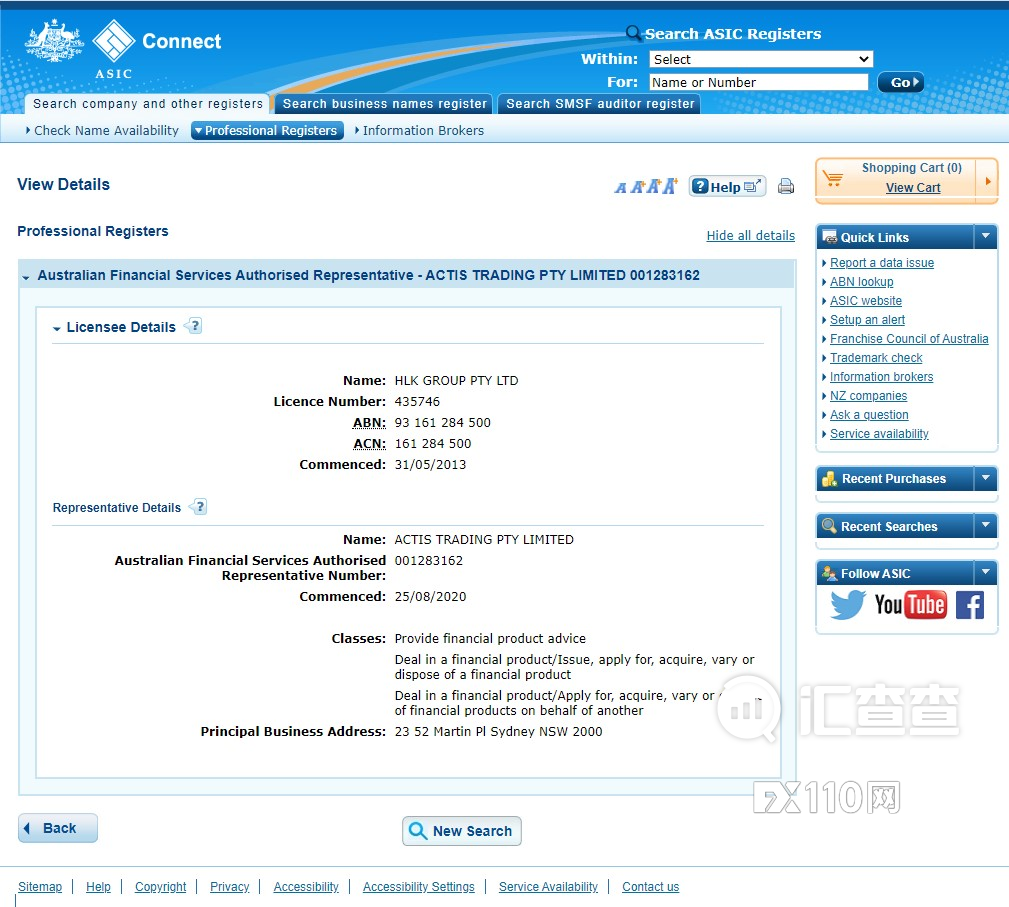Click help icon beside Representative Details

point(199,507)
